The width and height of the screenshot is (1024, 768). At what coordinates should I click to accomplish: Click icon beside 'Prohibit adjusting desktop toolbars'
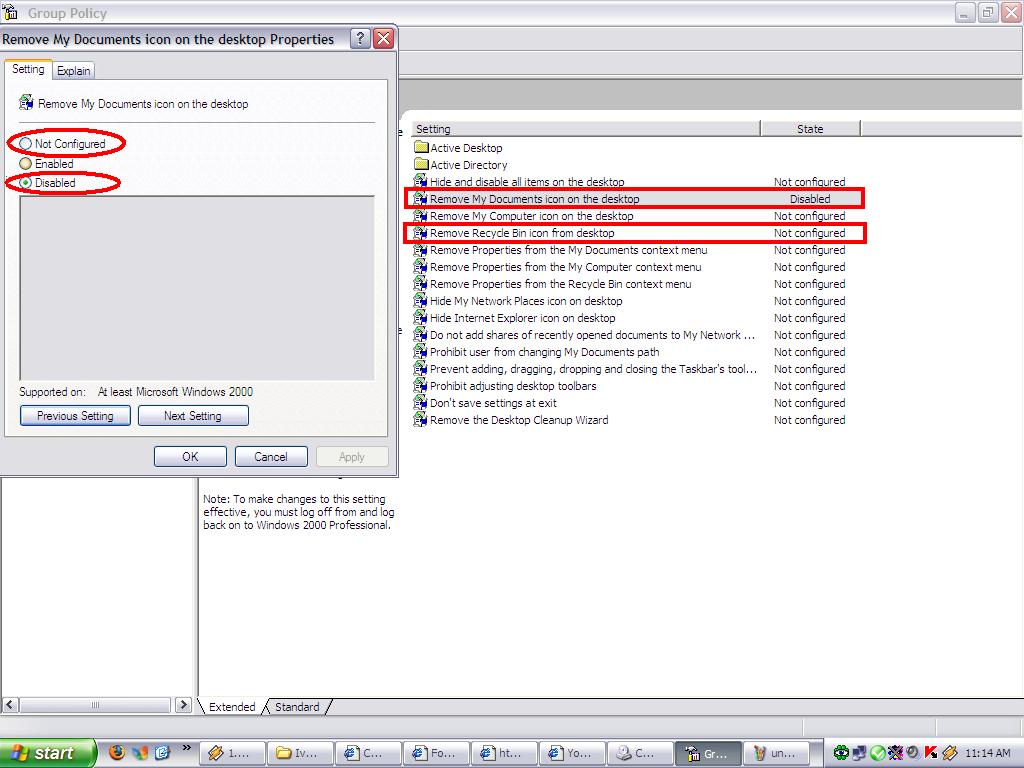421,385
